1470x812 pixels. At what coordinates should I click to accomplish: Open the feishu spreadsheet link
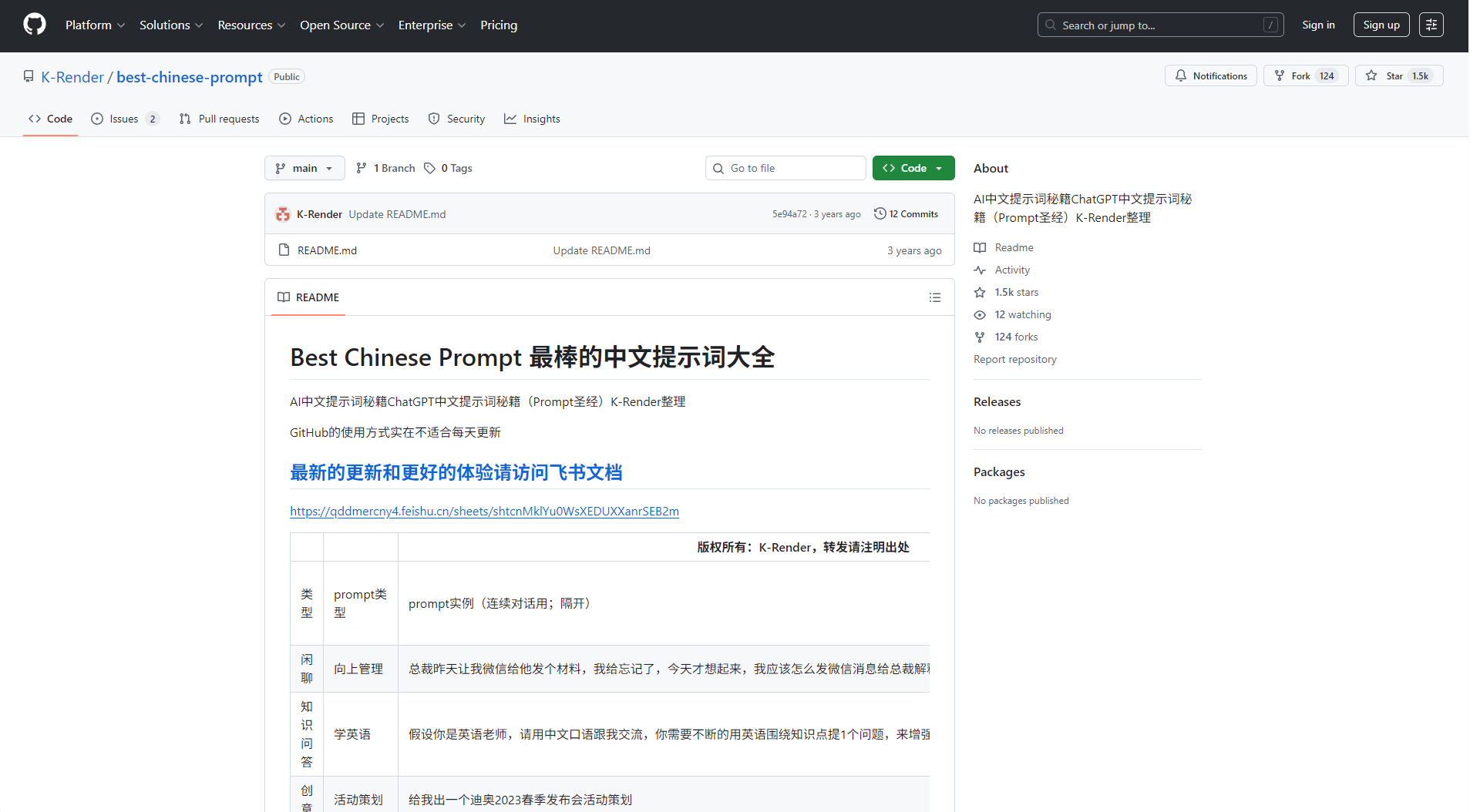pyautogui.click(x=484, y=511)
